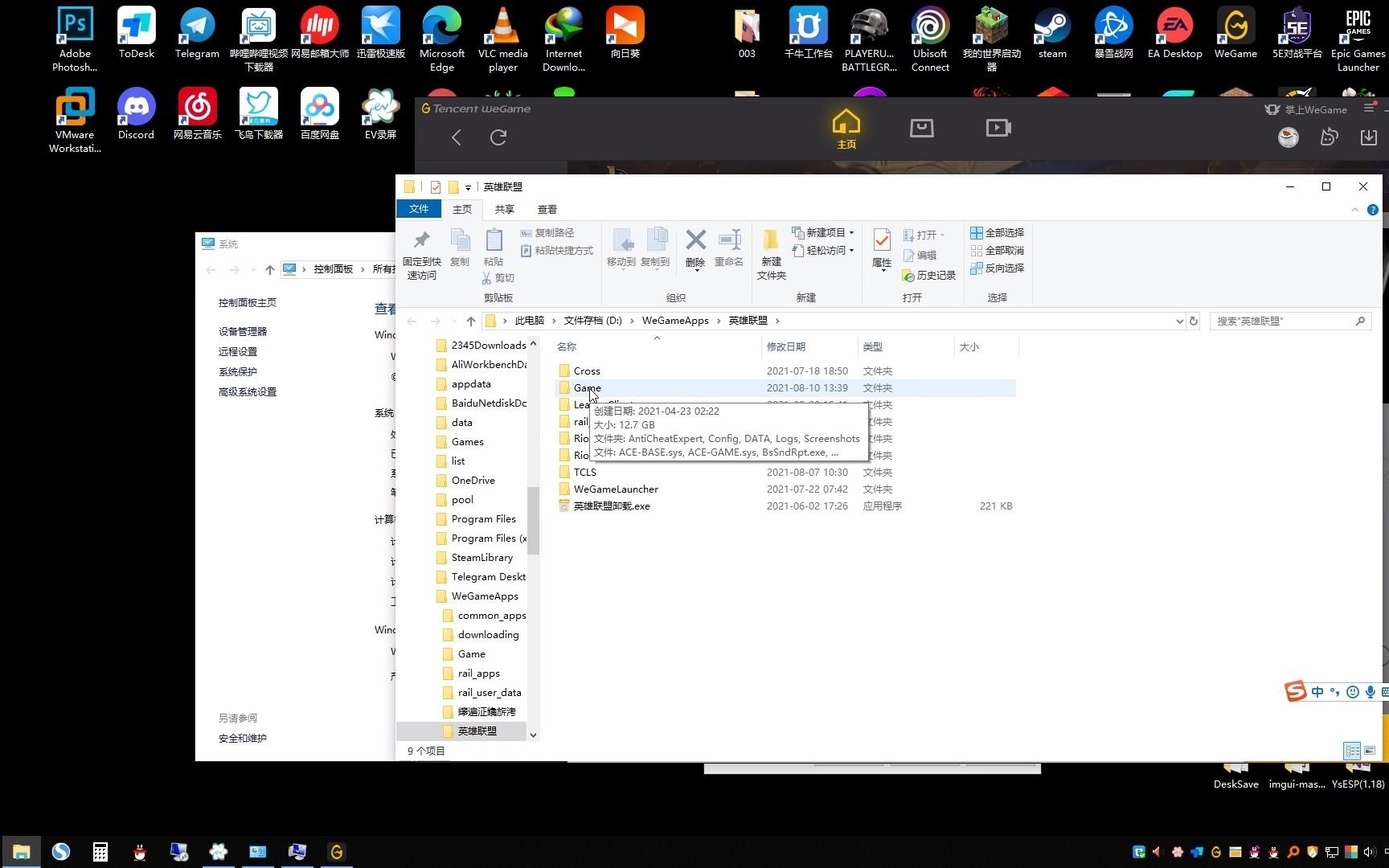1389x868 pixels.
Task: Open steam desktop shortcut
Action: (1052, 34)
